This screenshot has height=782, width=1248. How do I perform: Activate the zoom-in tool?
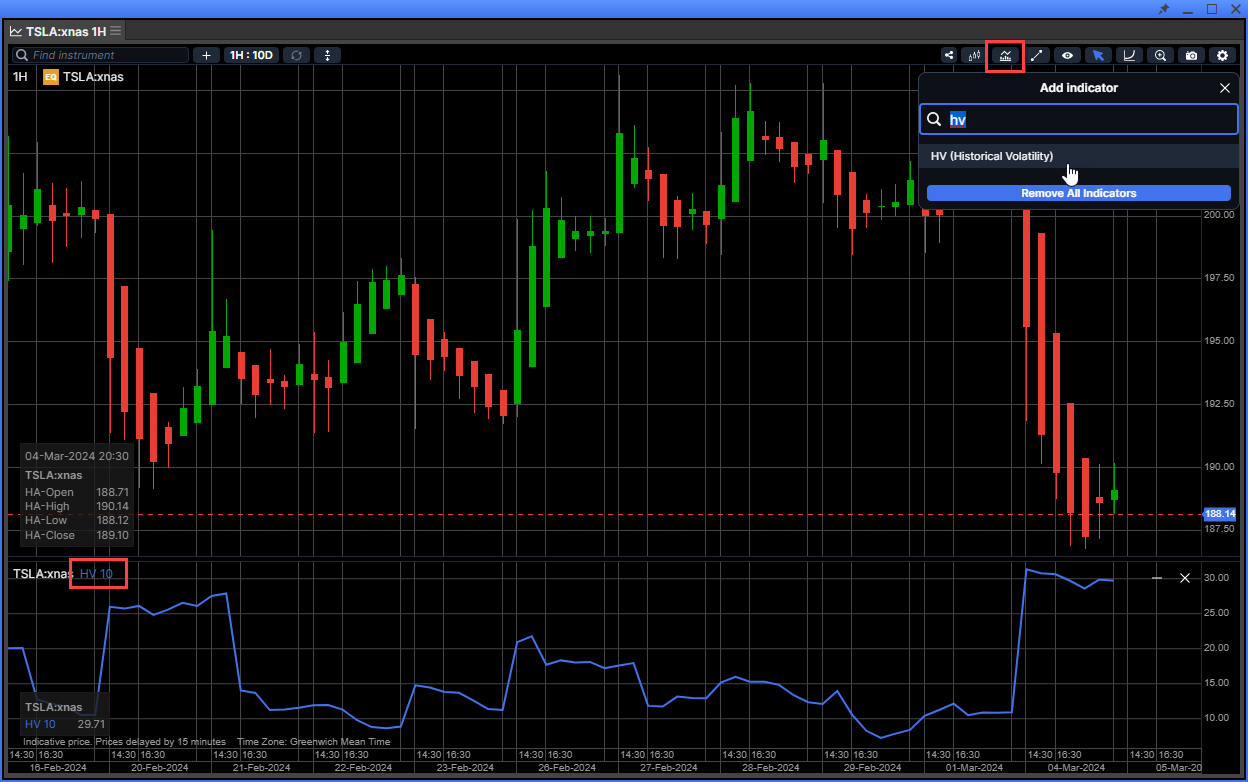1160,55
